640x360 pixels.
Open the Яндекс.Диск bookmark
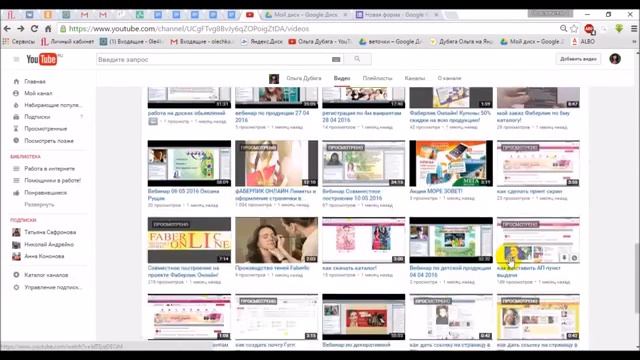click(x=261, y=42)
